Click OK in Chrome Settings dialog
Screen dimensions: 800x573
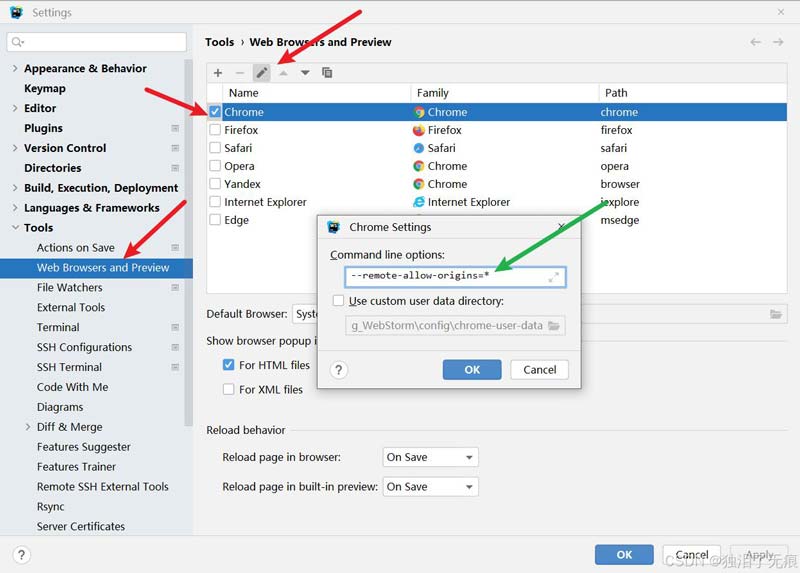tap(472, 370)
